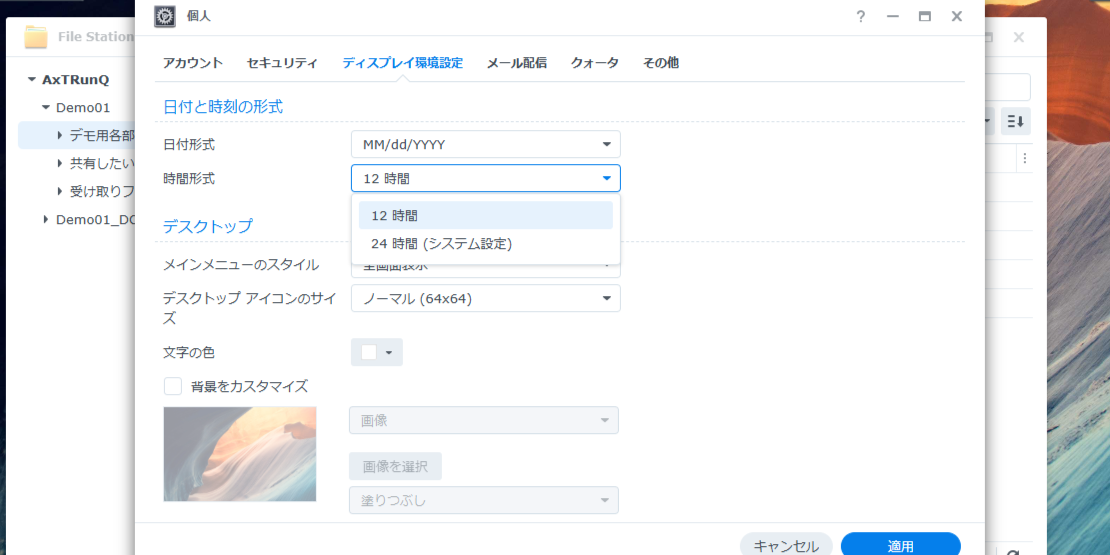Select the 12 時間 option
Image resolution: width=1110 pixels, height=555 pixels.
[x=485, y=215]
